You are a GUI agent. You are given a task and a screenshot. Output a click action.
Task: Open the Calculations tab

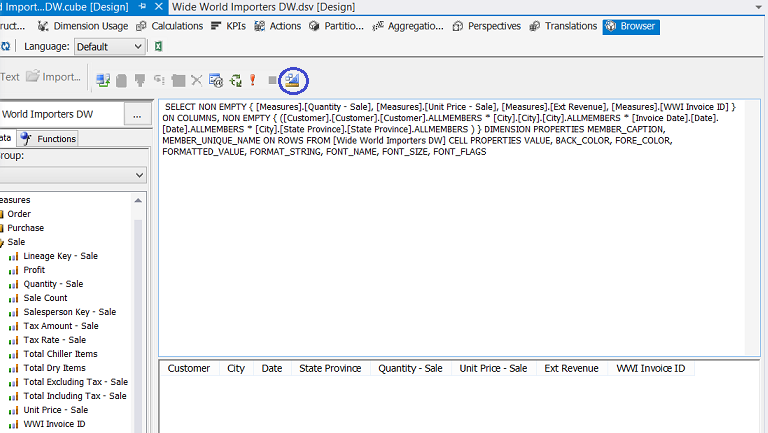[x=169, y=26]
